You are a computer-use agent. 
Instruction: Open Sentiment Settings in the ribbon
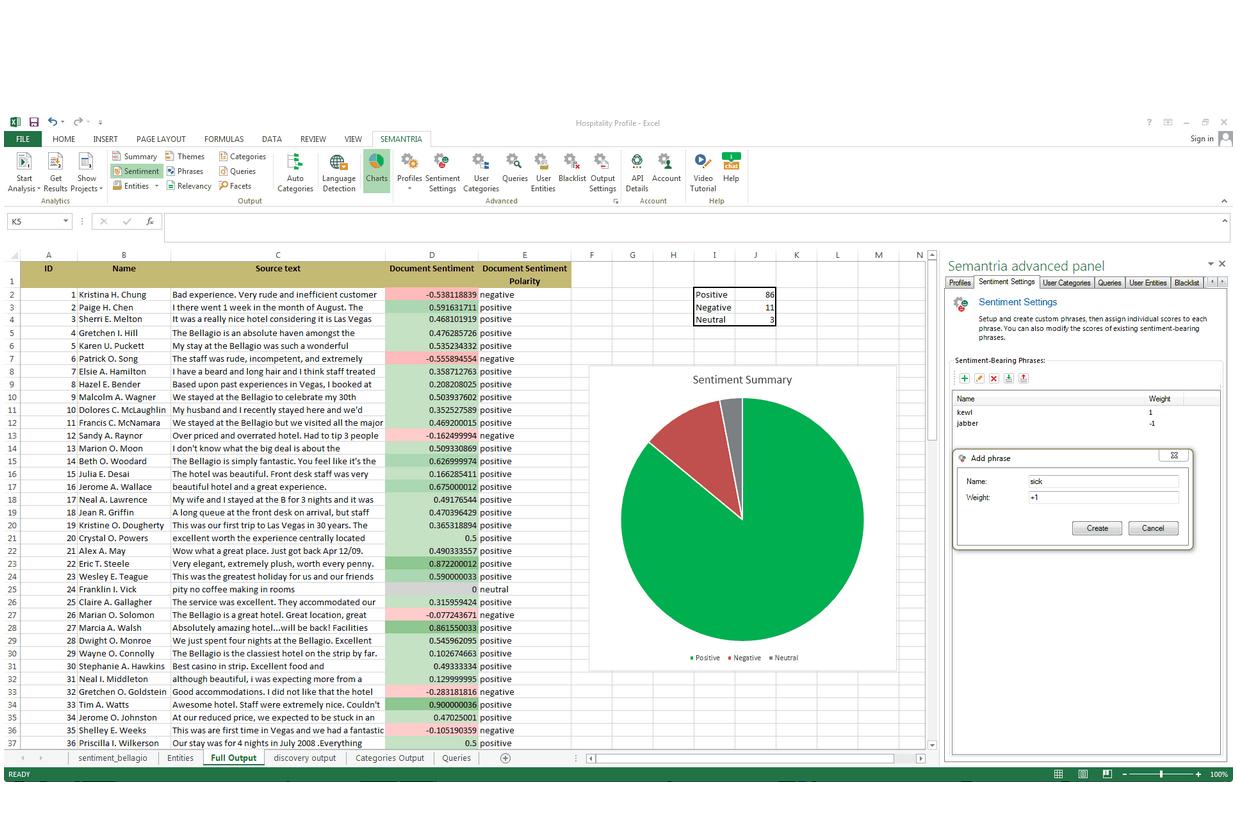[x=442, y=172]
